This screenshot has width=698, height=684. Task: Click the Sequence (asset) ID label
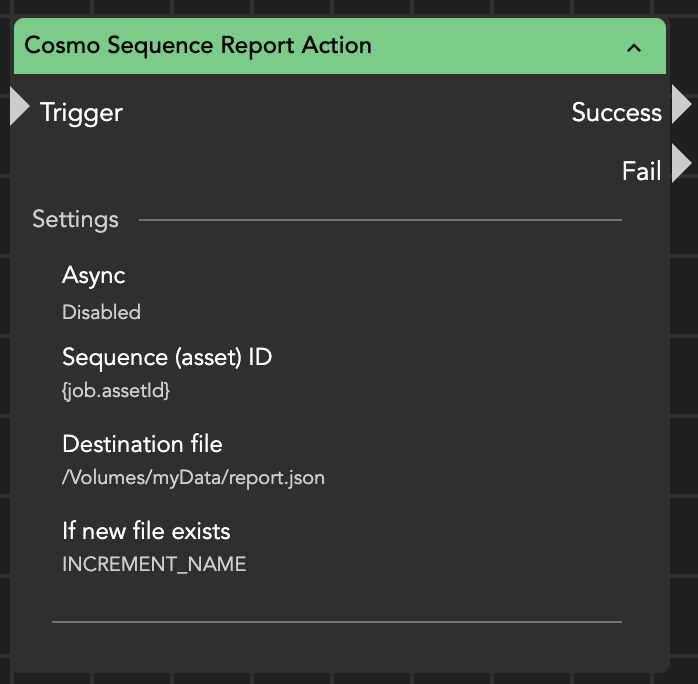(167, 357)
